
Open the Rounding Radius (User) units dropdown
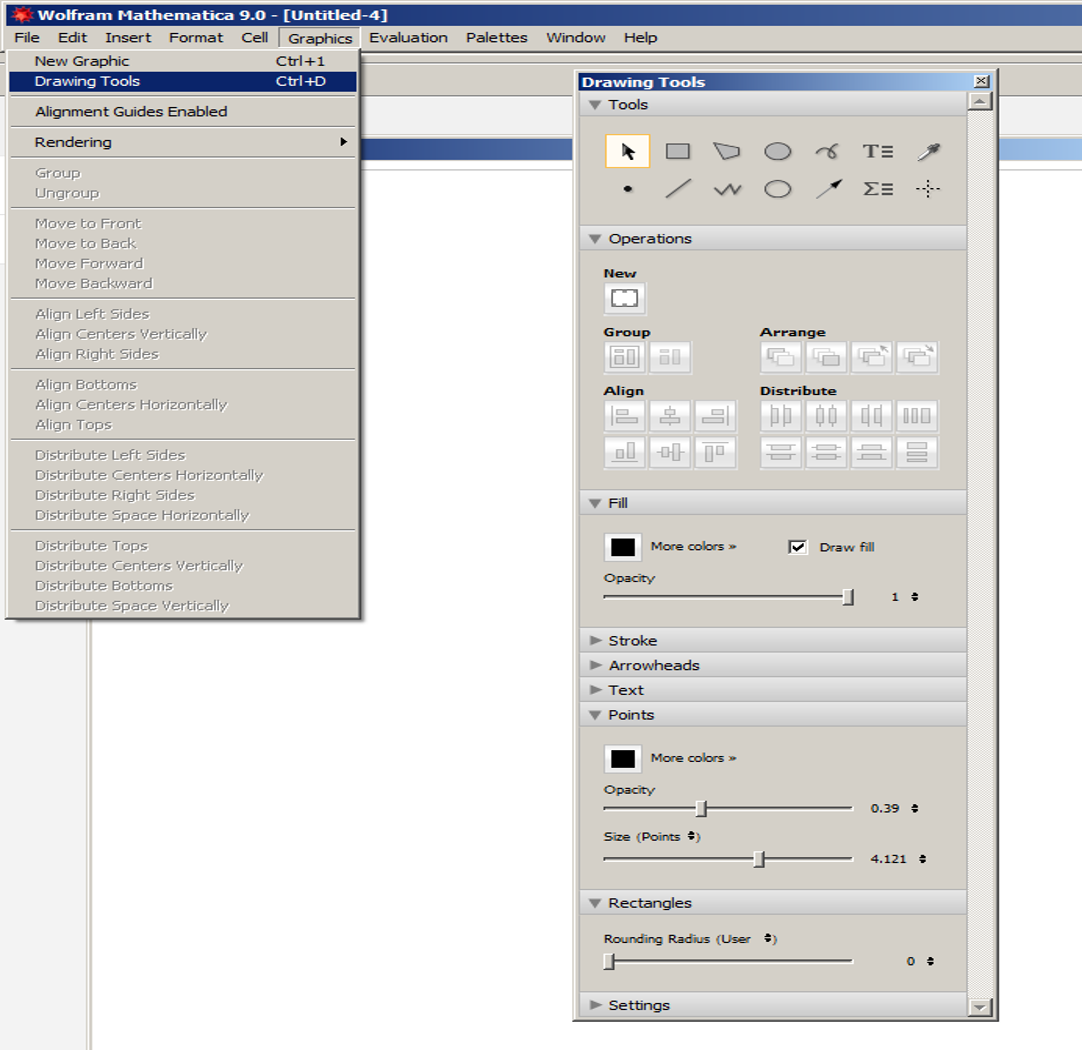[768, 938]
